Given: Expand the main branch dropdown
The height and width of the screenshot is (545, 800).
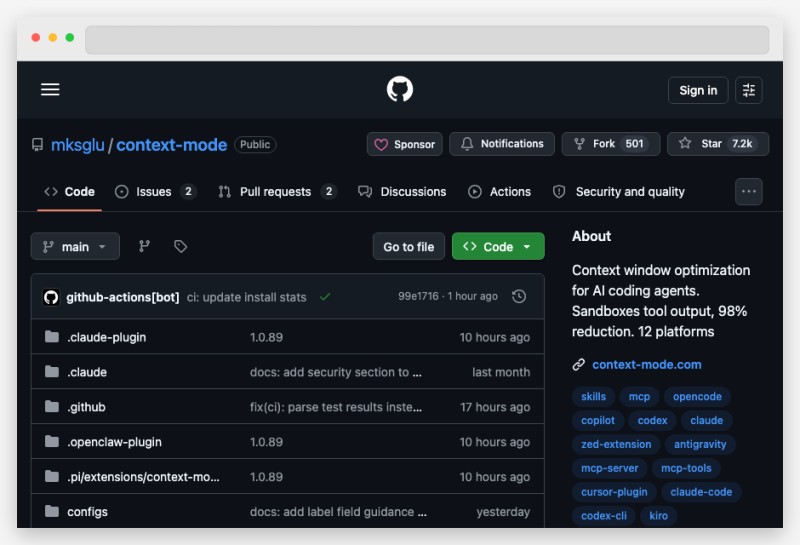Looking at the screenshot, I should coord(75,246).
